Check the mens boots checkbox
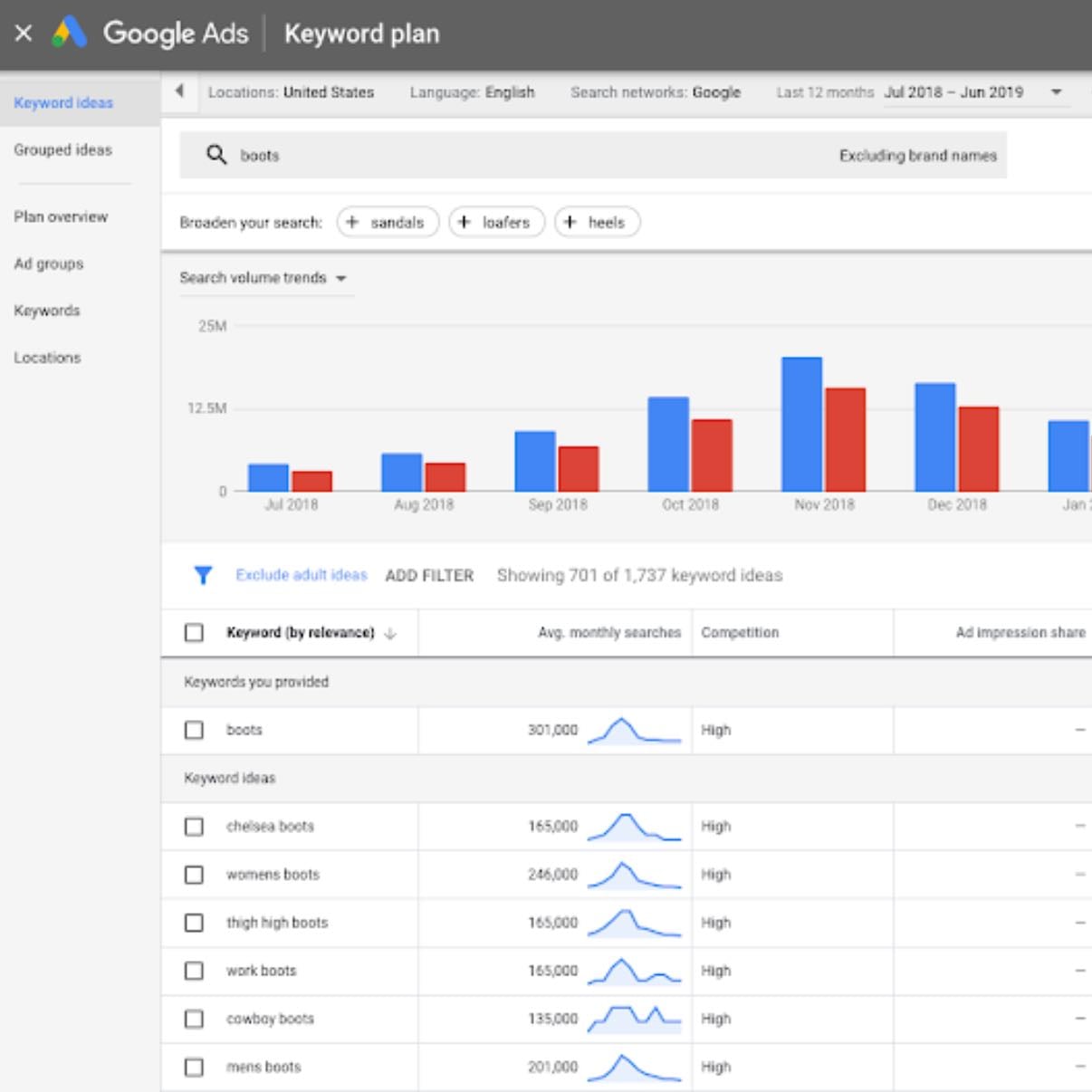Viewport: 1092px width, 1092px height. (x=194, y=1067)
